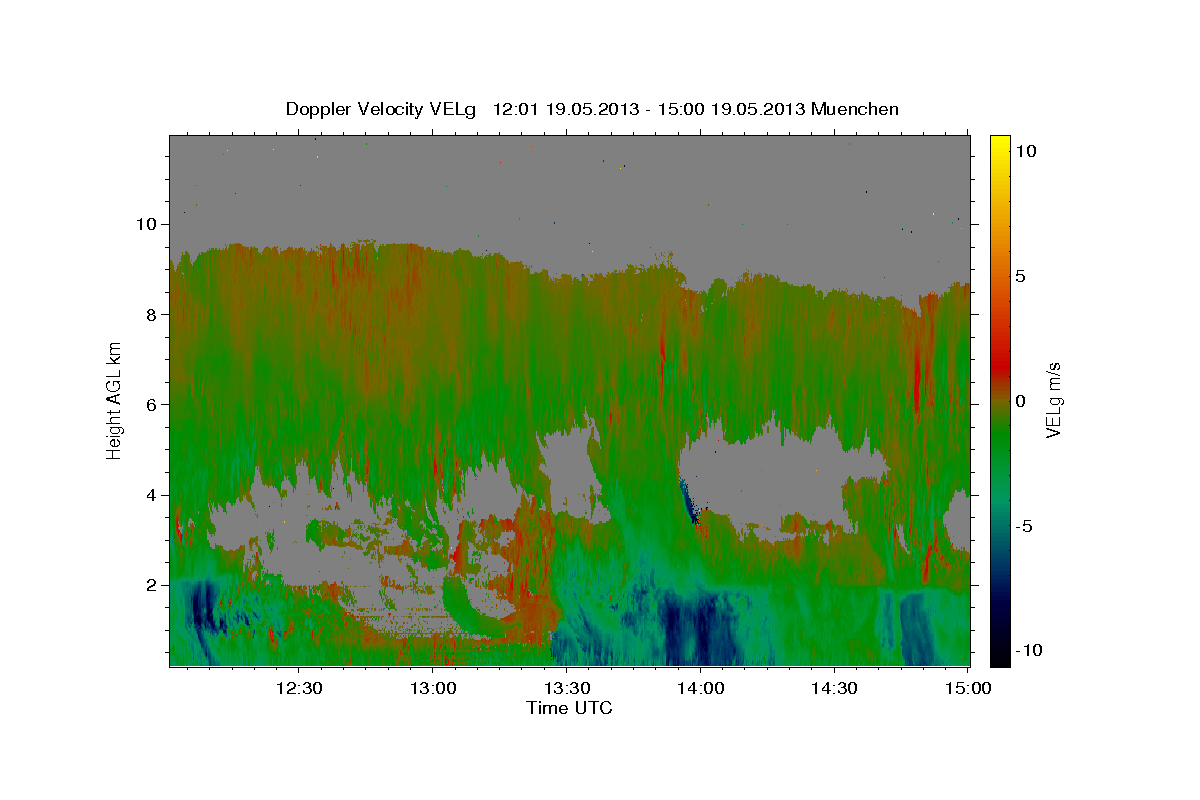Click the height tick label 2

tap(154, 584)
